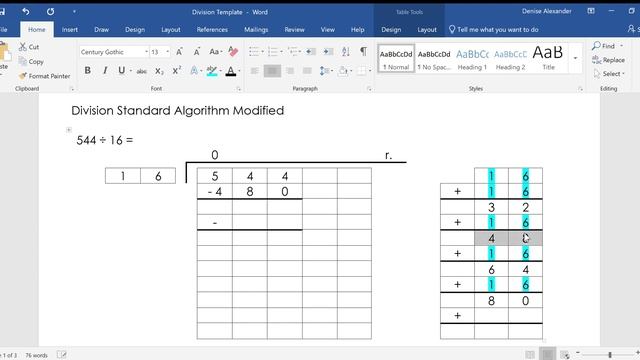Open the Insert tab
Screen dimensions: 640x360
pos(70,29)
